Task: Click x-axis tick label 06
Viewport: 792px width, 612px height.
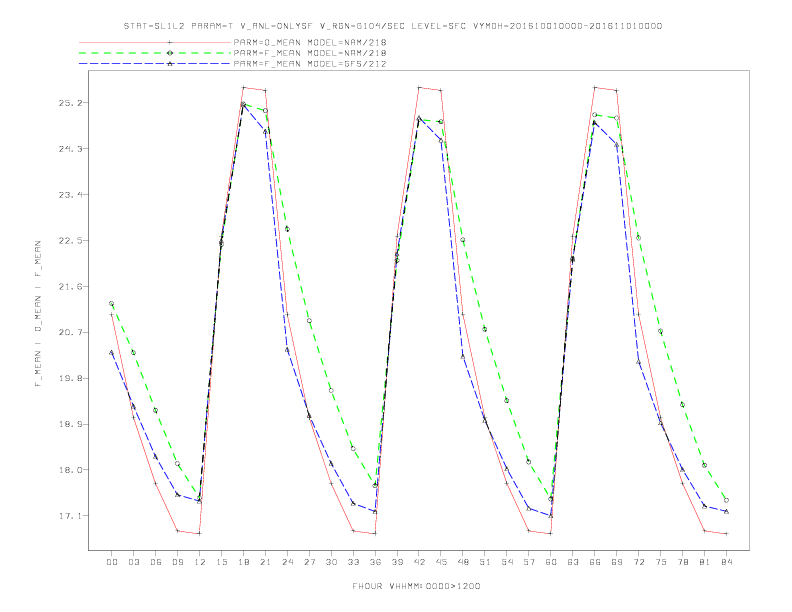Action: point(156,562)
